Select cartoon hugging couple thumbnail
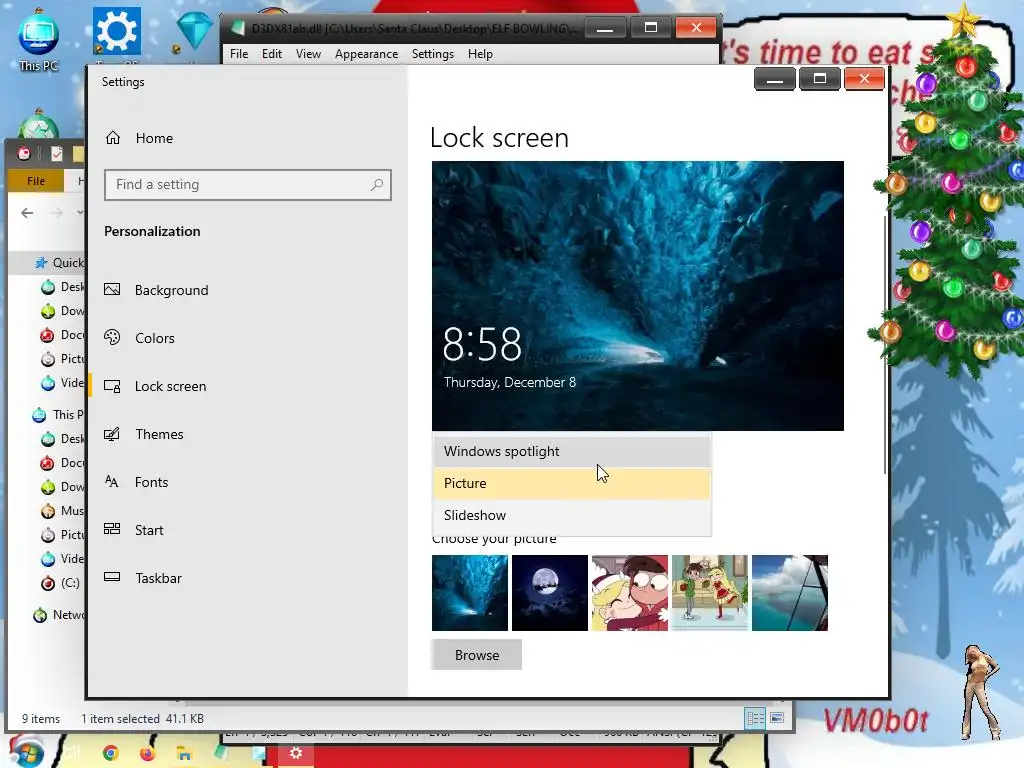This screenshot has height=768, width=1024. 630,593
